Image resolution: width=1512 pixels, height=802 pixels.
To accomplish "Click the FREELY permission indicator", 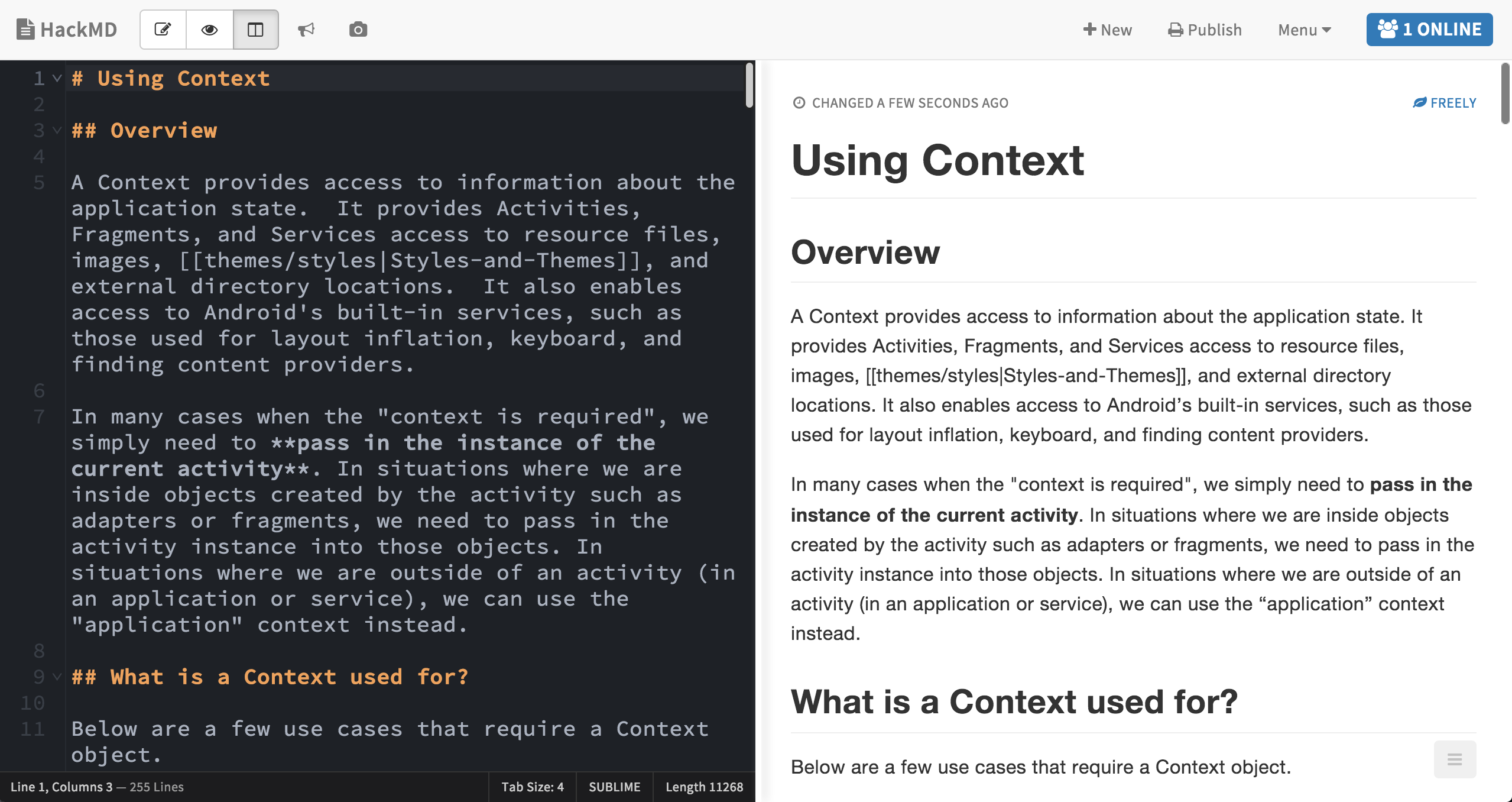I will 1444,103.
